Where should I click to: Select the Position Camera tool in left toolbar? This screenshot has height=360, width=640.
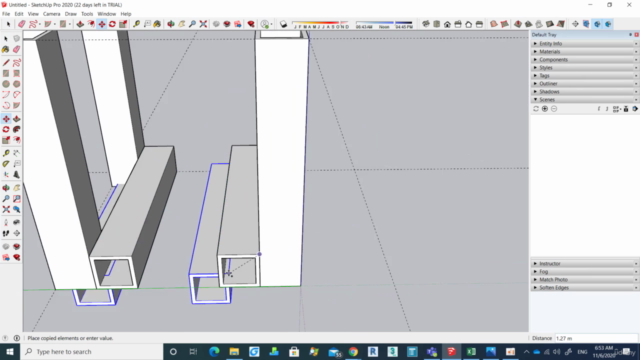[x=6, y=222]
